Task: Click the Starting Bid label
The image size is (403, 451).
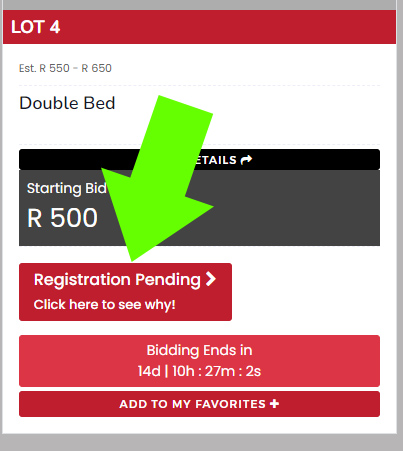Action: click(x=67, y=188)
